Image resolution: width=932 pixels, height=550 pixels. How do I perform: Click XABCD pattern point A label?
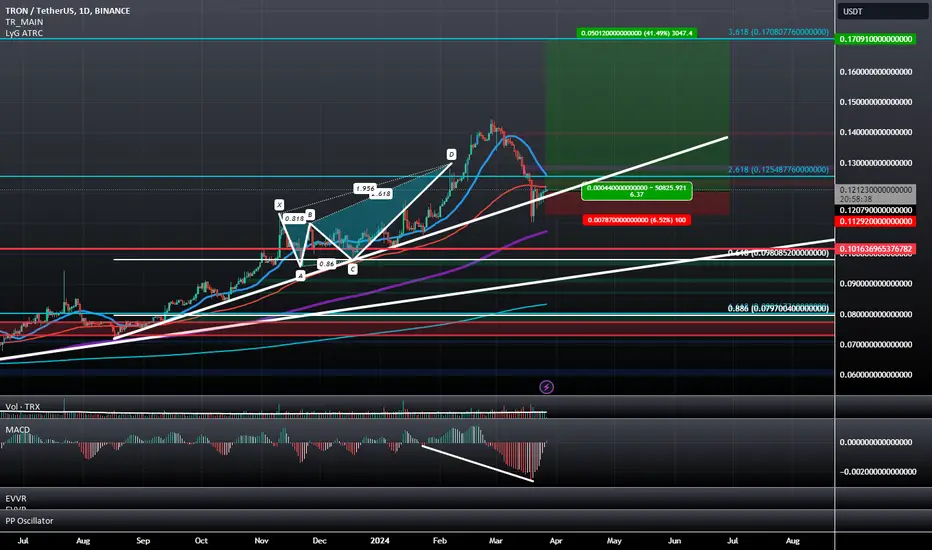[301, 275]
